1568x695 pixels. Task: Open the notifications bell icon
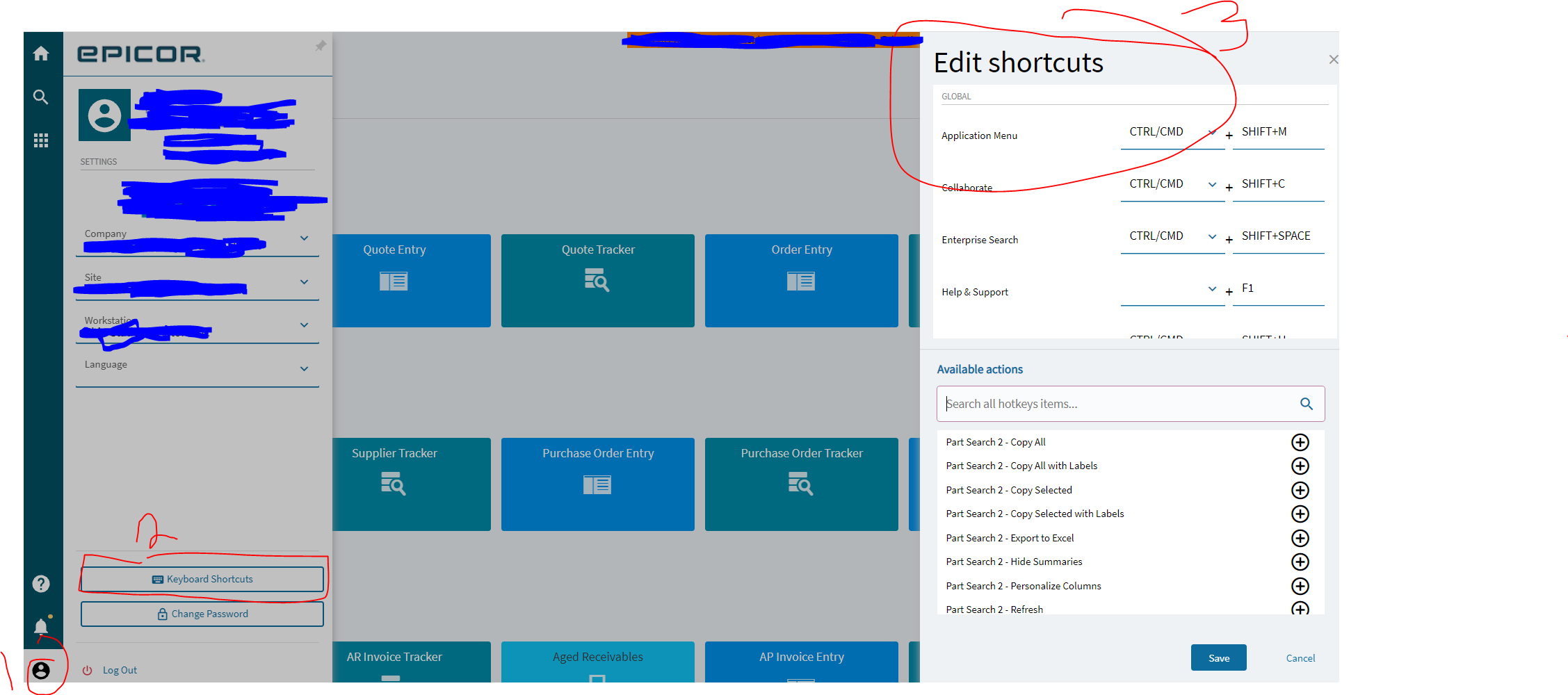[x=41, y=627]
